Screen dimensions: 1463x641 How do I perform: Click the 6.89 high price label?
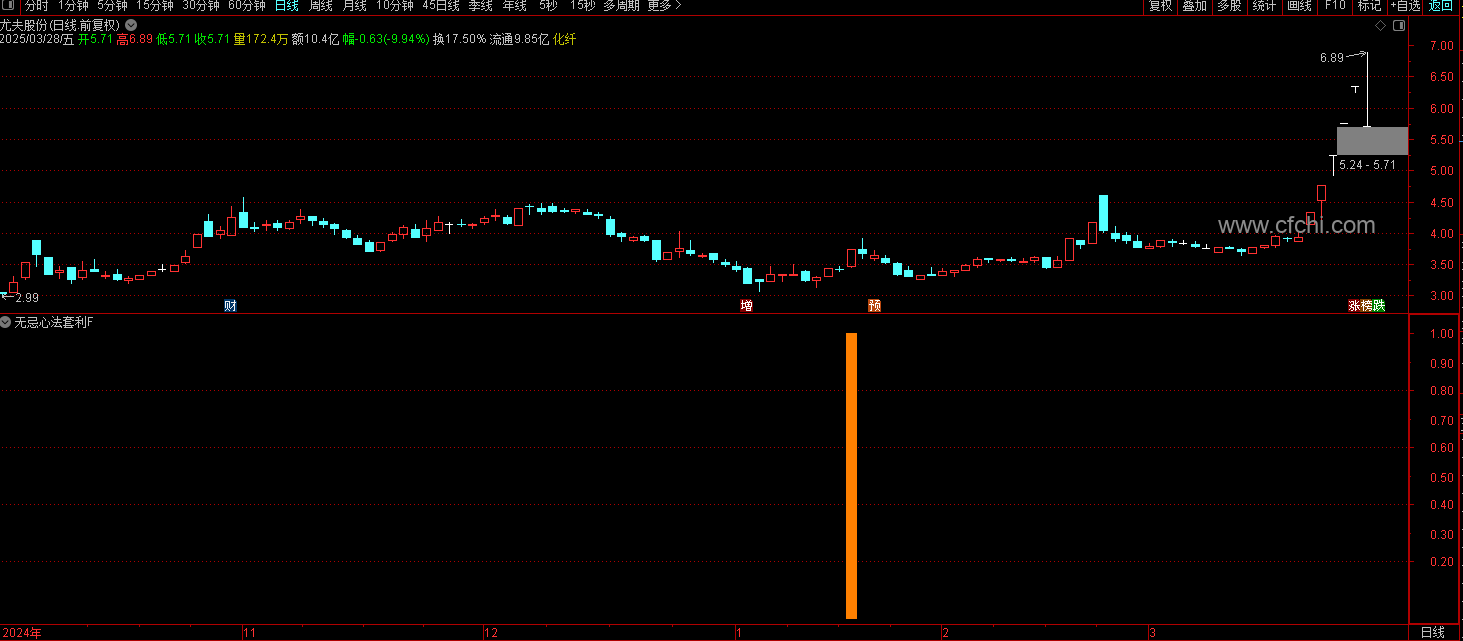(x=1331, y=58)
